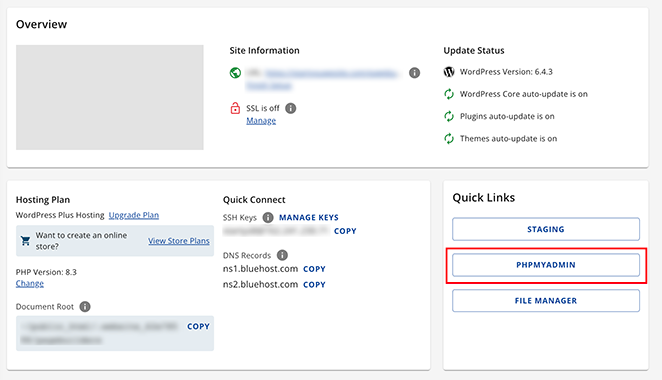Image resolution: width=662 pixels, height=380 pixels.
Task: Click WordPress Core auto-update refresh icon
Action: click(449, 94)
